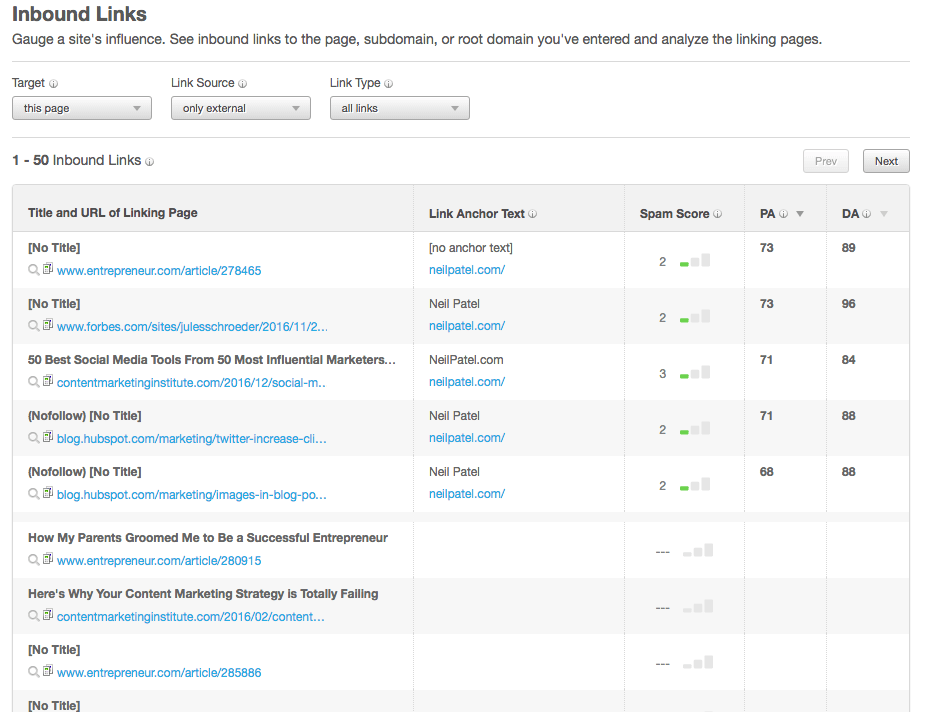Open contentmarketinginstitute.com/2016/12/social-m.. link
The height and width of the screenshot is (712, 926).
[x=191, y=383]
